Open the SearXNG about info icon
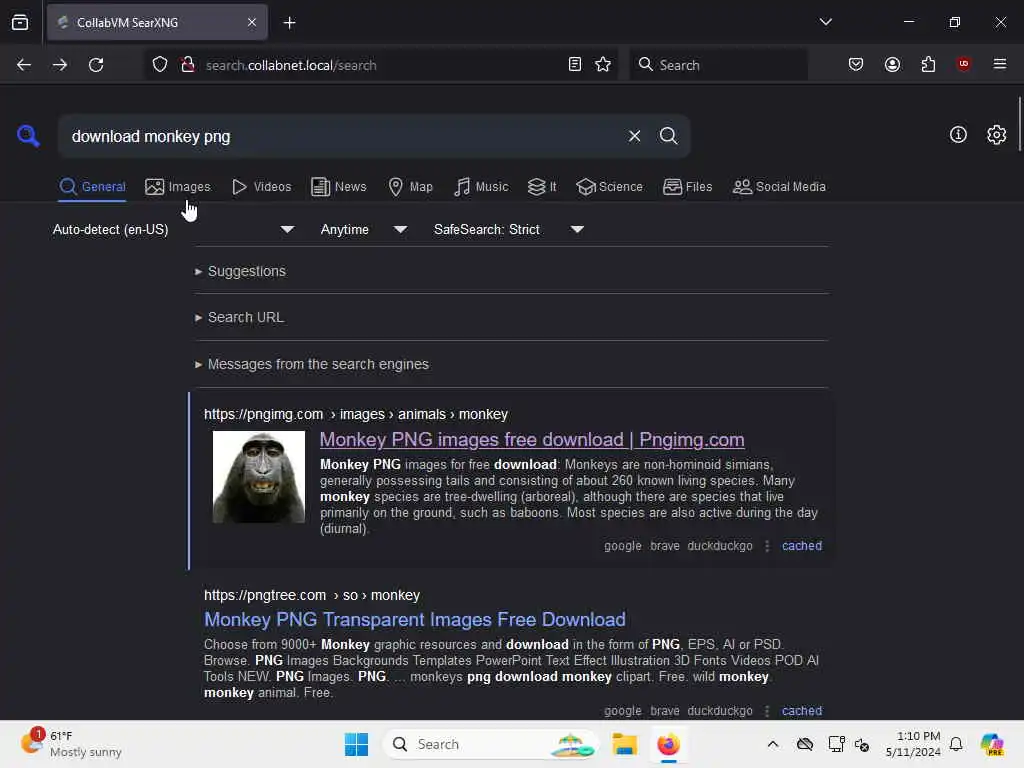1024x768 pixels. pos(958,135)
